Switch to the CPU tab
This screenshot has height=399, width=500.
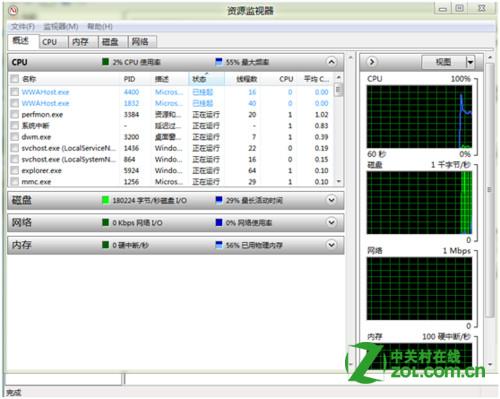[x=53, y=42]
